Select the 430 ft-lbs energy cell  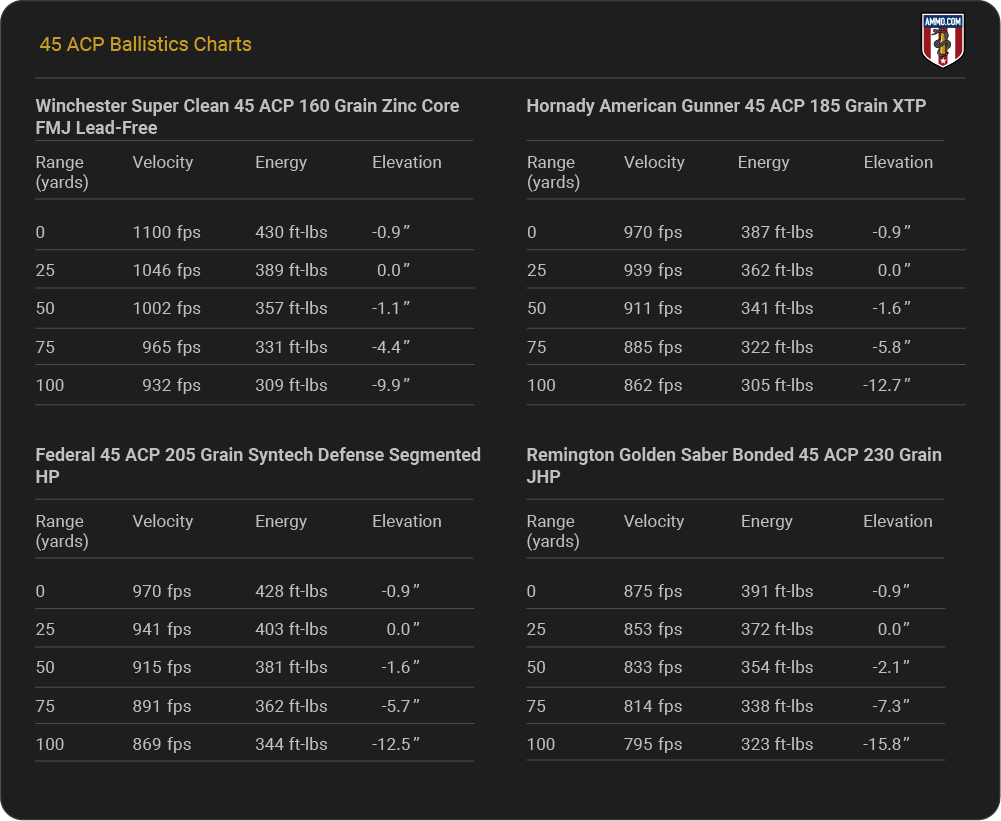point(291,232)
